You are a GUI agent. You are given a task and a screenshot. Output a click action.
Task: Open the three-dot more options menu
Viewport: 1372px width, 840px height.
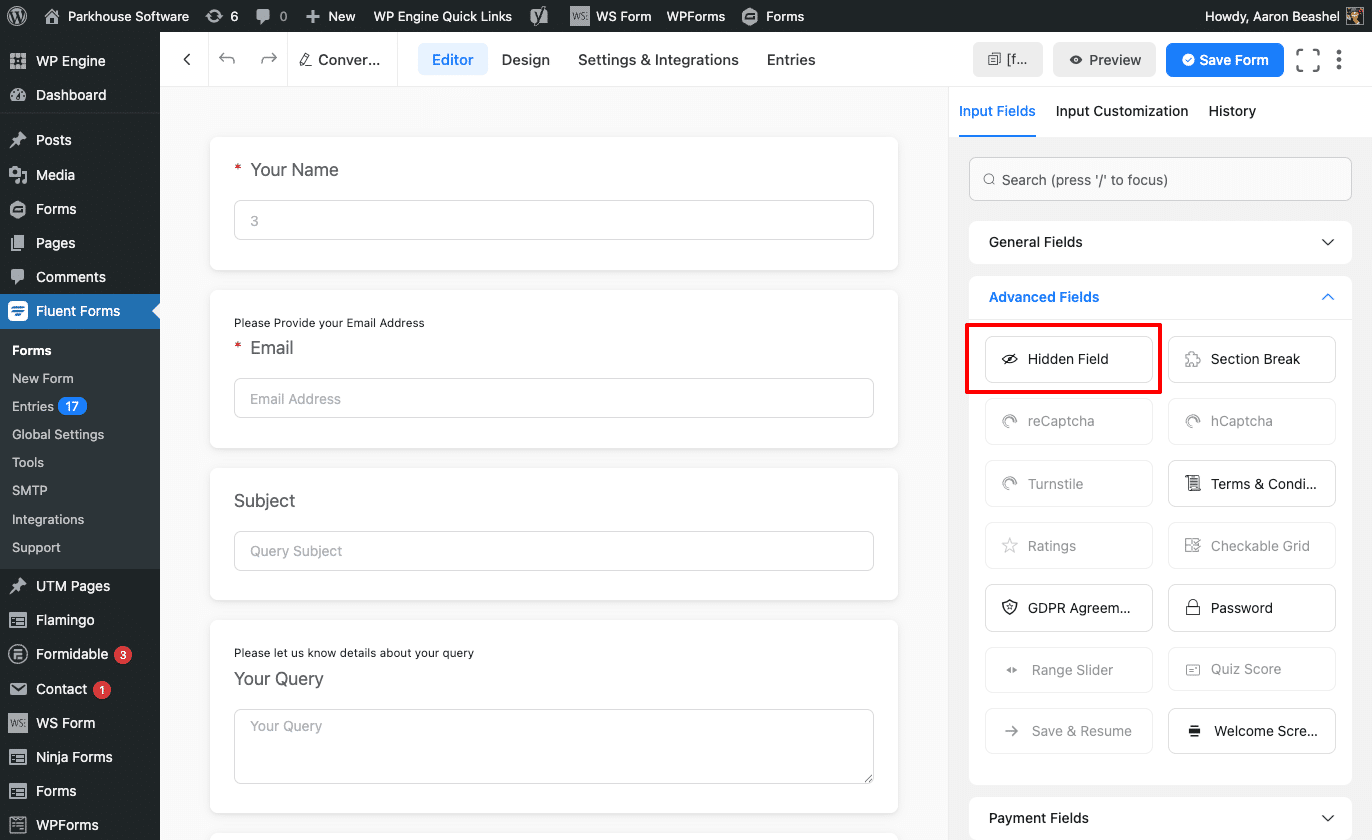pos(1339,60)
